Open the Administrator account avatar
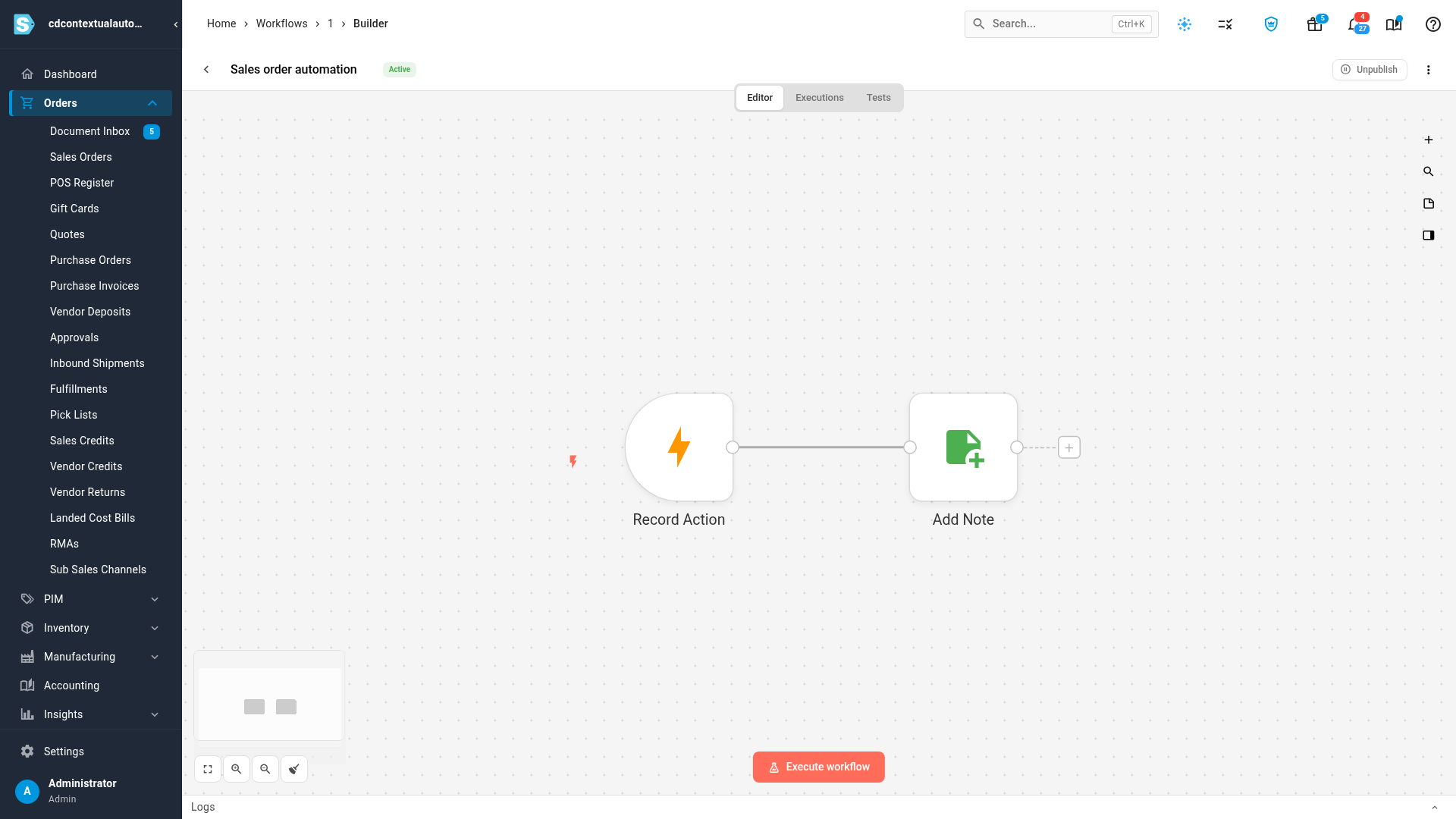This screenshot has height=819, width=1456. click(27, 791)
